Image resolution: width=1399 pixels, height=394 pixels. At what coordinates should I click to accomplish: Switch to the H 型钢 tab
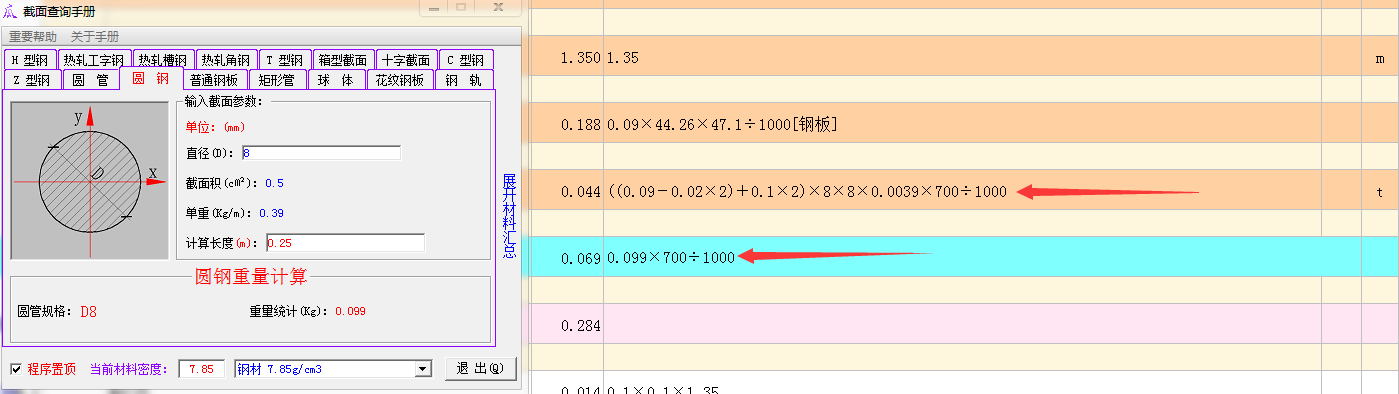tap(29, 60)
